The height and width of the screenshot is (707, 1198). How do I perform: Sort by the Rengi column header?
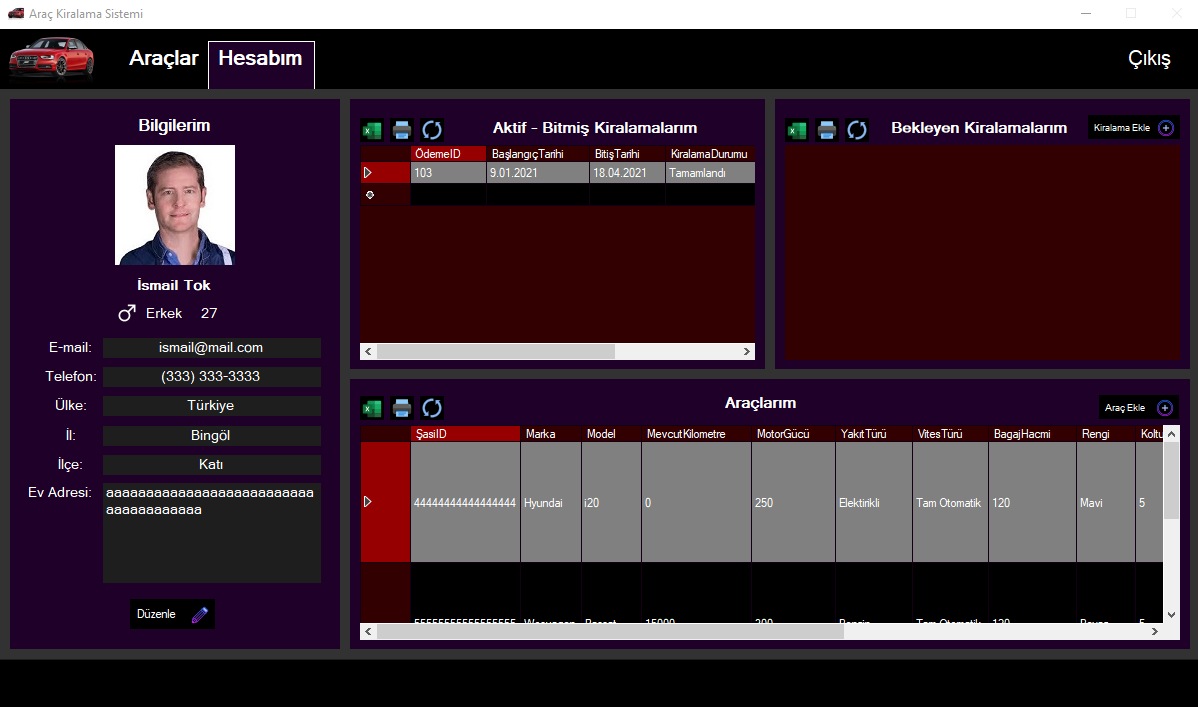point(1106,434)
